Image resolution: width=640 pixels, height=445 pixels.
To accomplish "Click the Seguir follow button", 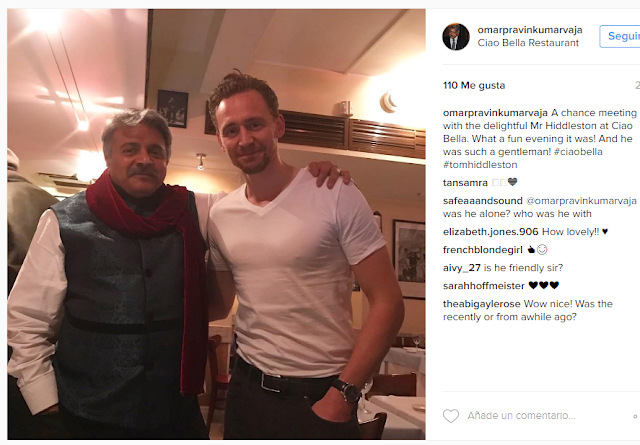I will click(x=620, y=36).
